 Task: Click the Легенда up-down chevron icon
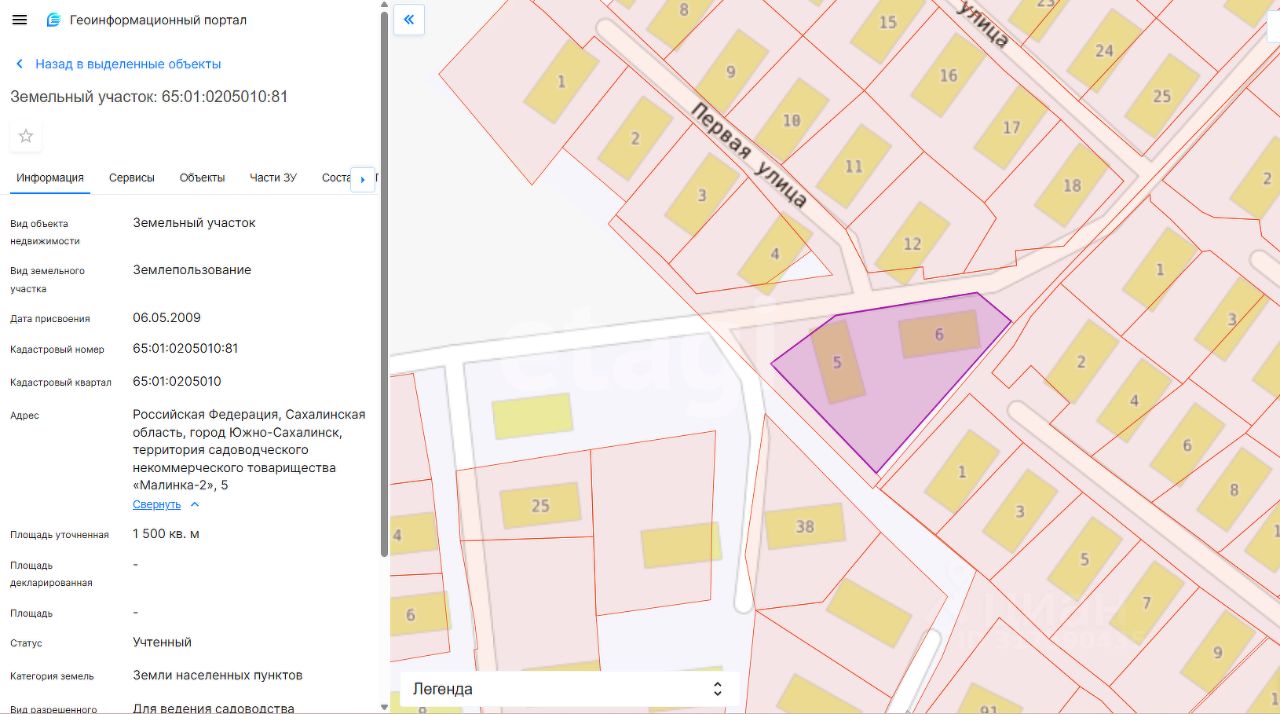point(717,689)
